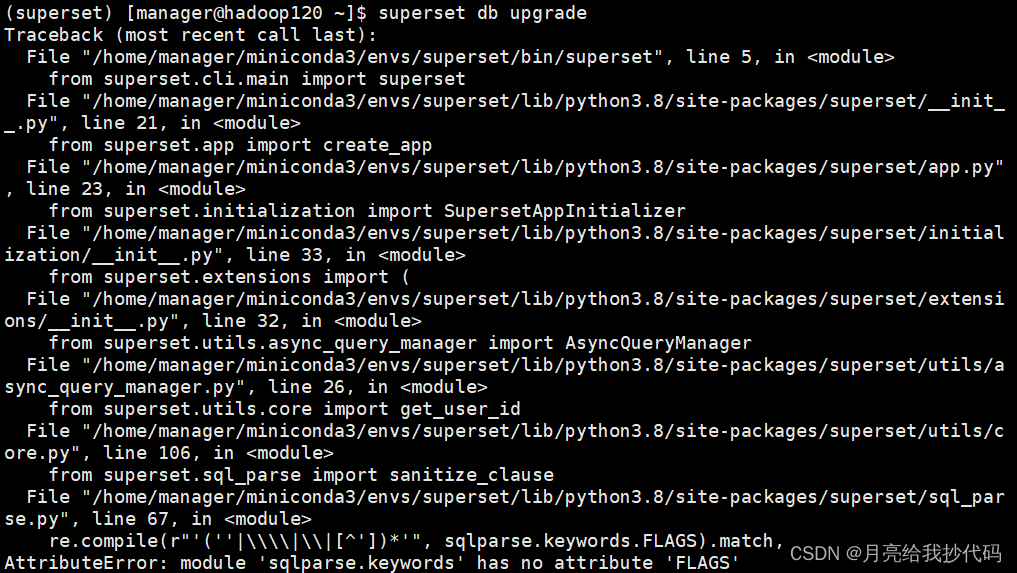Screen dimensions: 1017x573
Task: Click the AttributeError message on the last line
Action: click(x=372, y=562)
